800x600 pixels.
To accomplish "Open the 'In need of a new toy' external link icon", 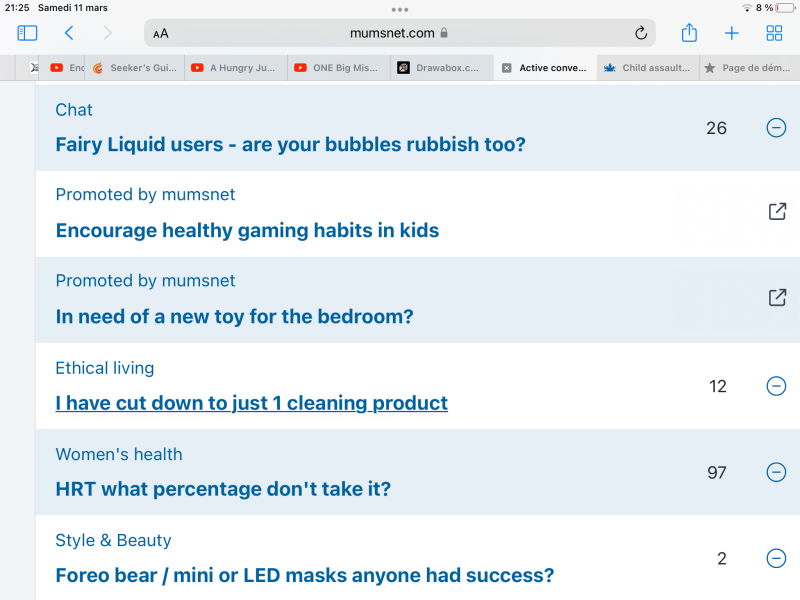I will click(x=777, y=297).
